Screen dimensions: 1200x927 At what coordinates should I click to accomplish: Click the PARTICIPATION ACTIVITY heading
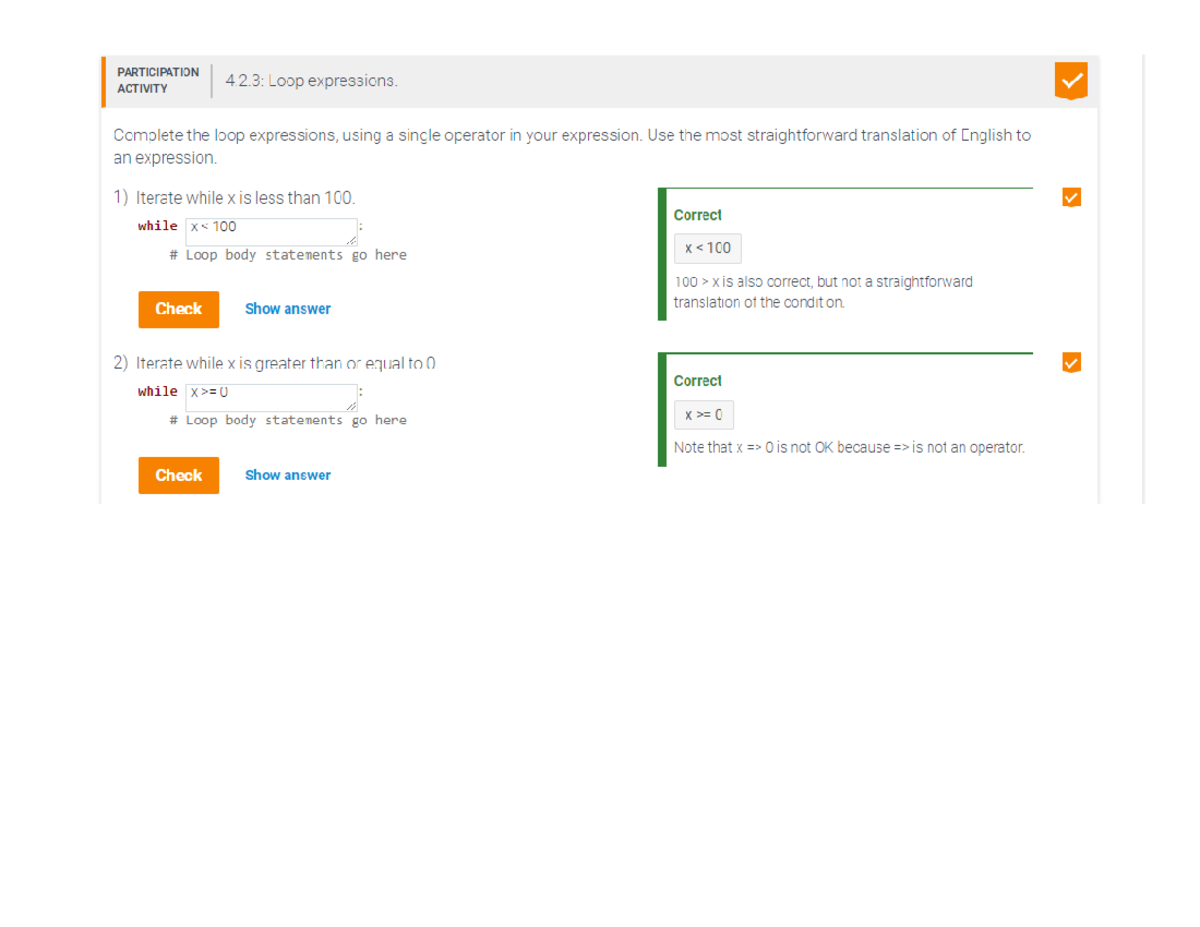pos(157,80)
